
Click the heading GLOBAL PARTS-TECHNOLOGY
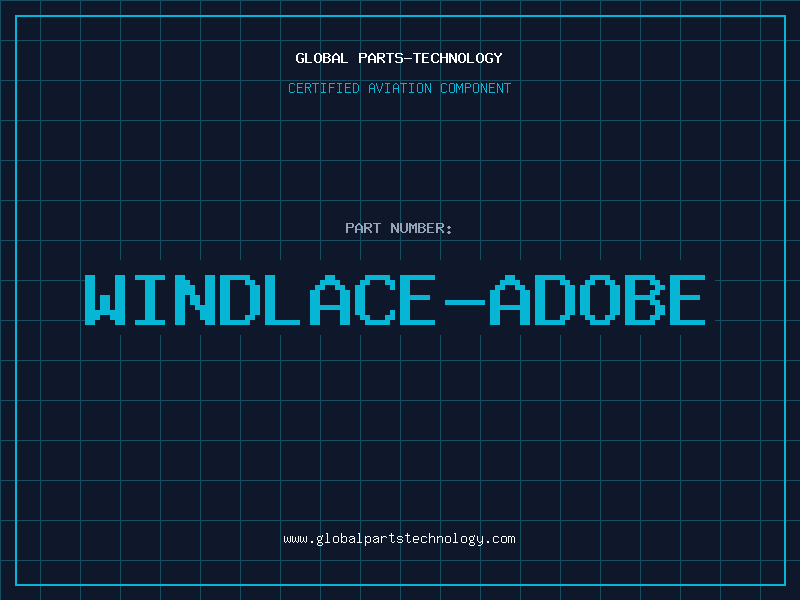point(399,58)
